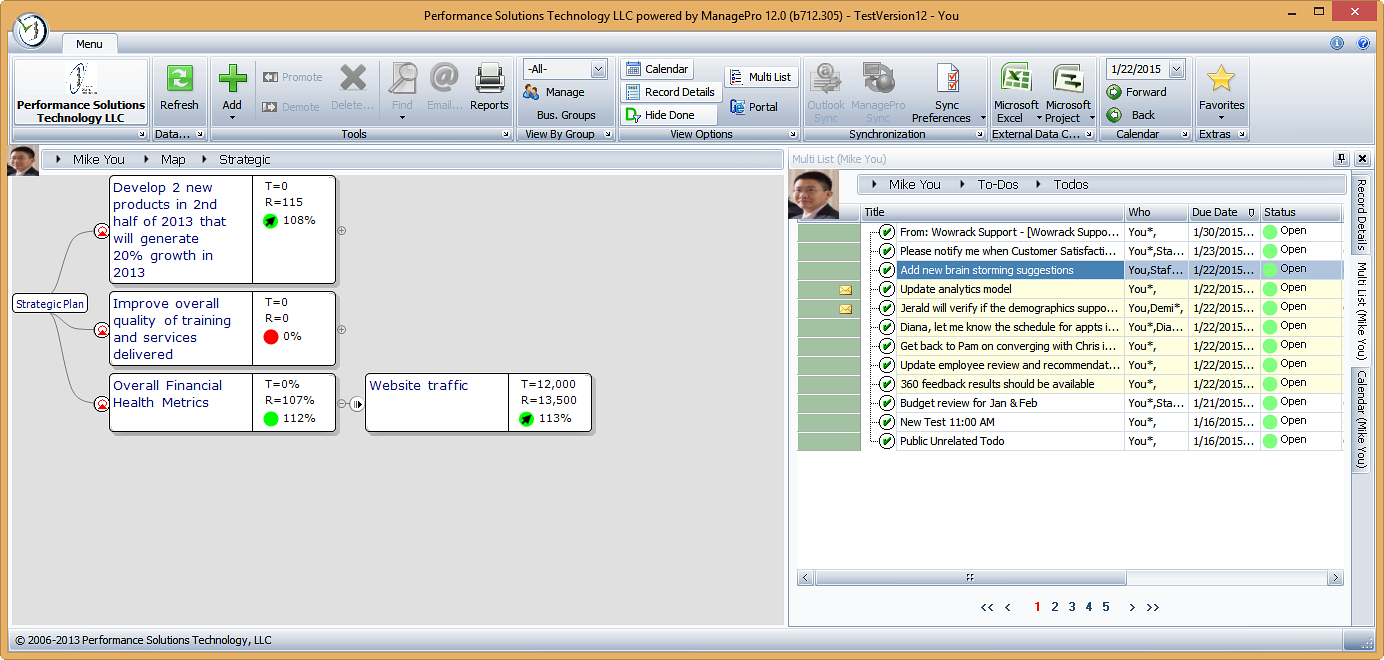Screen dimensions: 1384x660
Task: Open the Favorites dropdown arrow
Action: pos(1221,118)
